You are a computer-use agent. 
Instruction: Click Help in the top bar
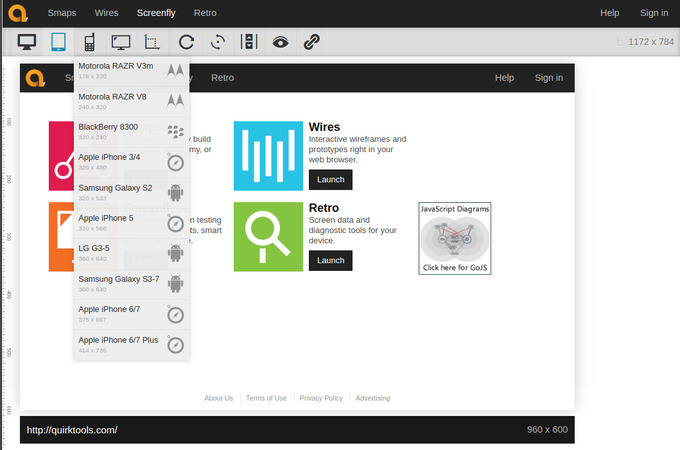(609, 13)
